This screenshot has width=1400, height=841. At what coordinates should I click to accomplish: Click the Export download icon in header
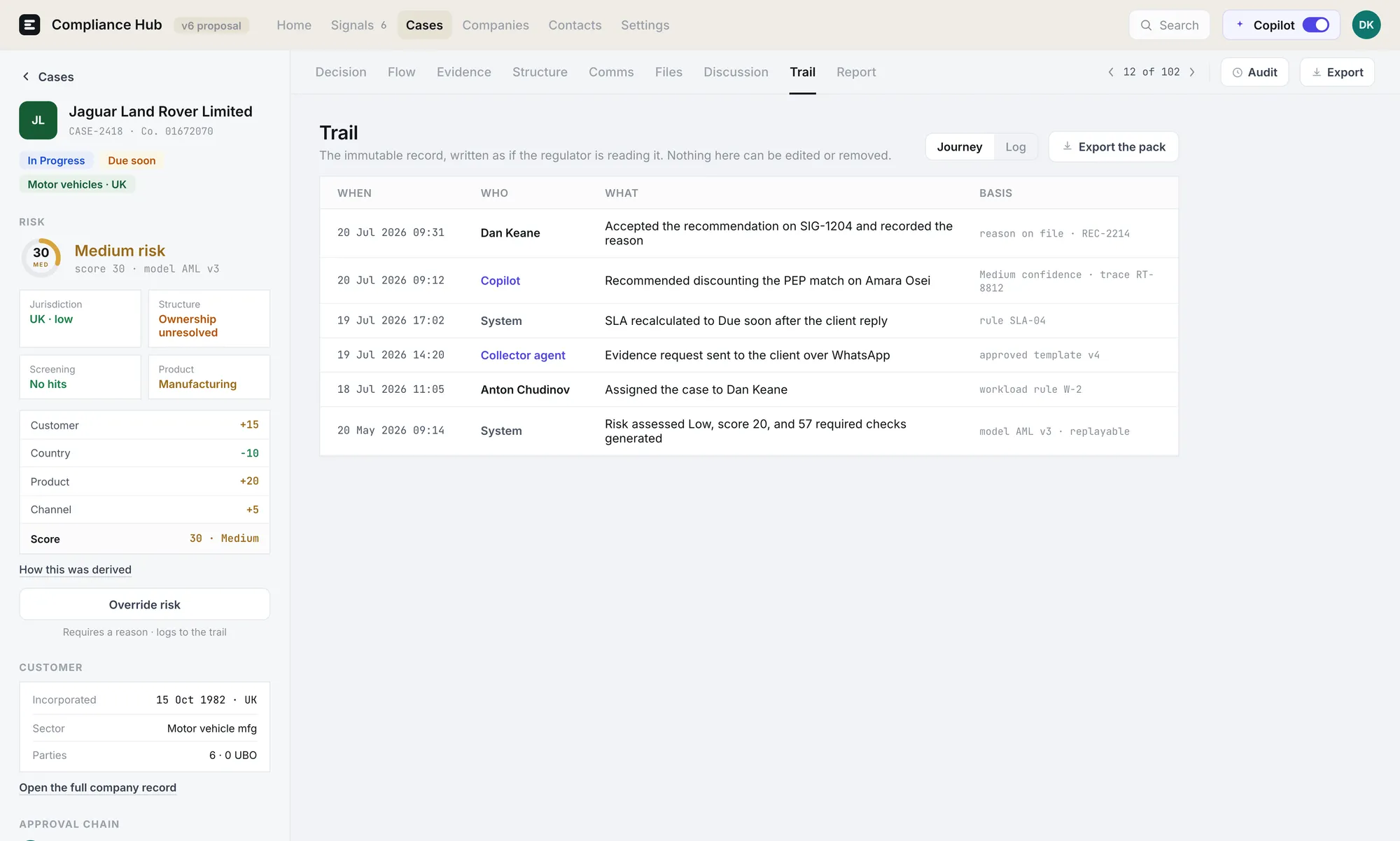tap(1317, 72)
